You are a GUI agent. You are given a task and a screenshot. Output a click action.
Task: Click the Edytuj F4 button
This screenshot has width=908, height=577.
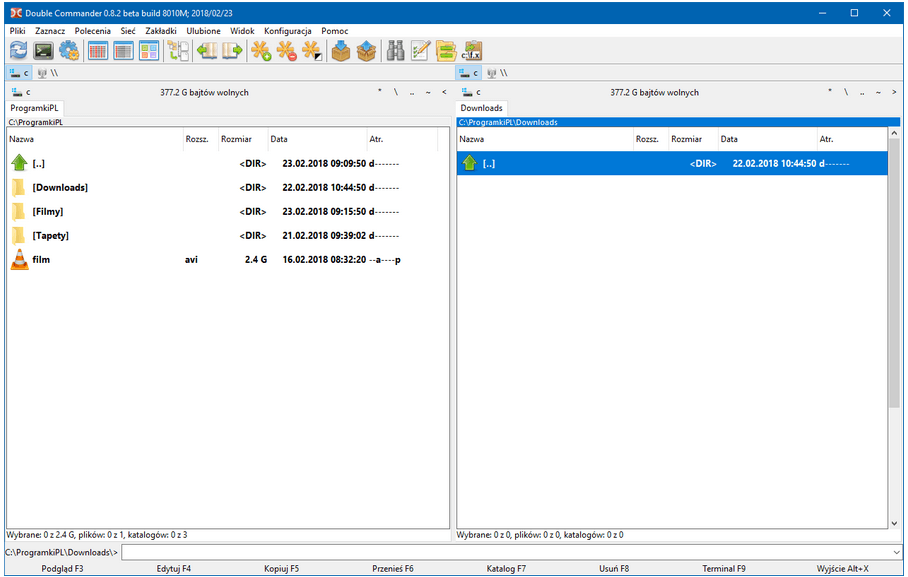(x=174, y=568)
